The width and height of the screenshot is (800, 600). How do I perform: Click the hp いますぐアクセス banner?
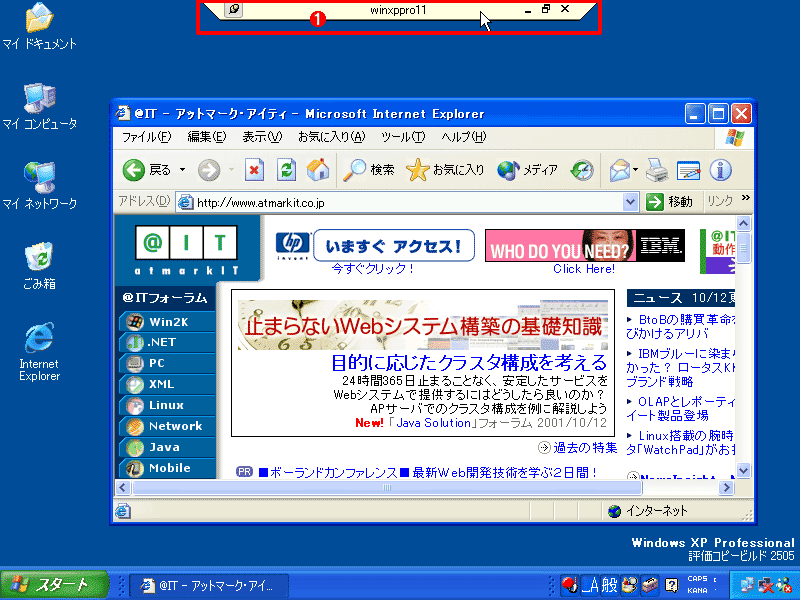[x=375, y=245]
